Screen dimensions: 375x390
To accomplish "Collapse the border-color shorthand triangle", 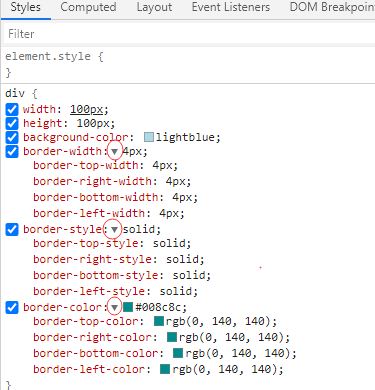I will (x=115, y=308).
